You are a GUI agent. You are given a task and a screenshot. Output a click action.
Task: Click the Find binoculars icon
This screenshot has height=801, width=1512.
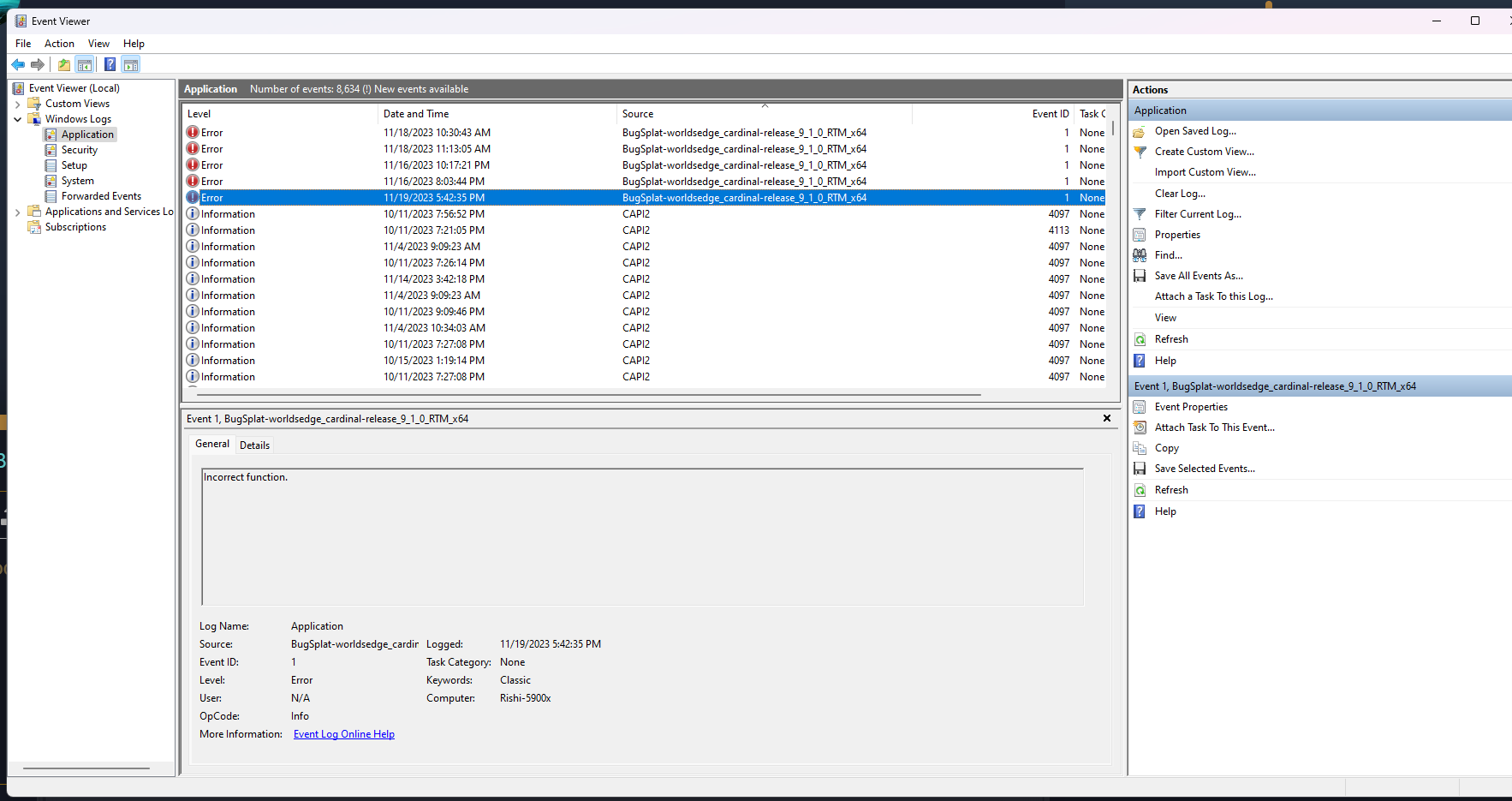1139,254
